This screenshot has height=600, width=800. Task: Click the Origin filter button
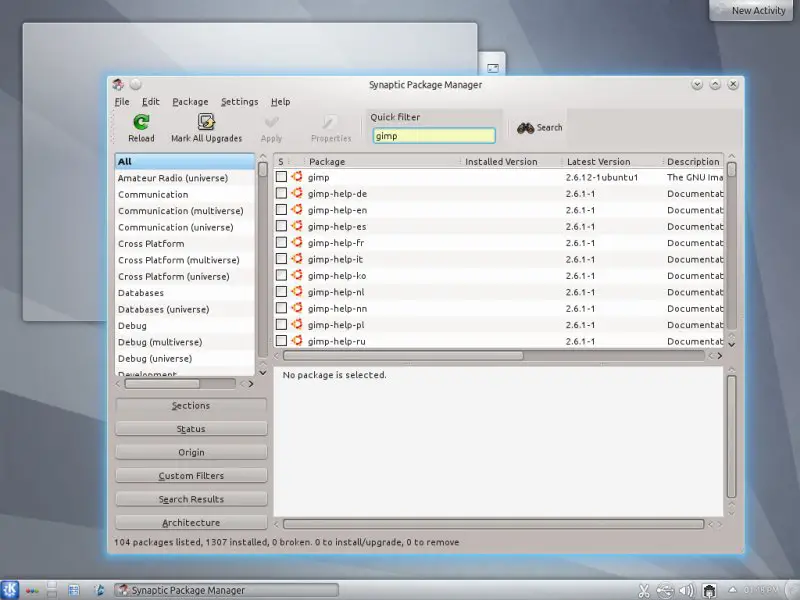[x=191, y=453]
